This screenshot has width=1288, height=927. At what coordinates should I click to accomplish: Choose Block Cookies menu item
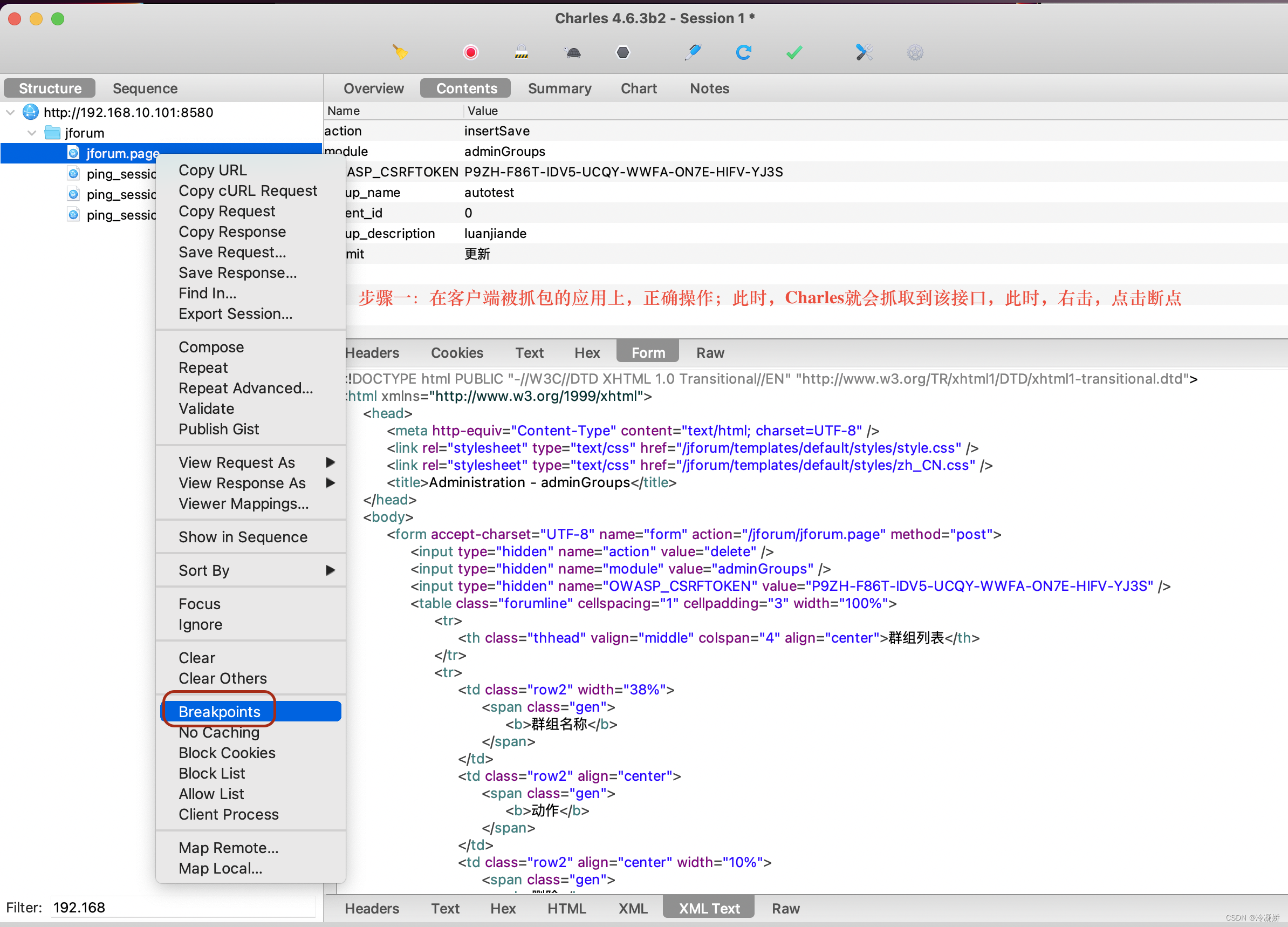250,753
